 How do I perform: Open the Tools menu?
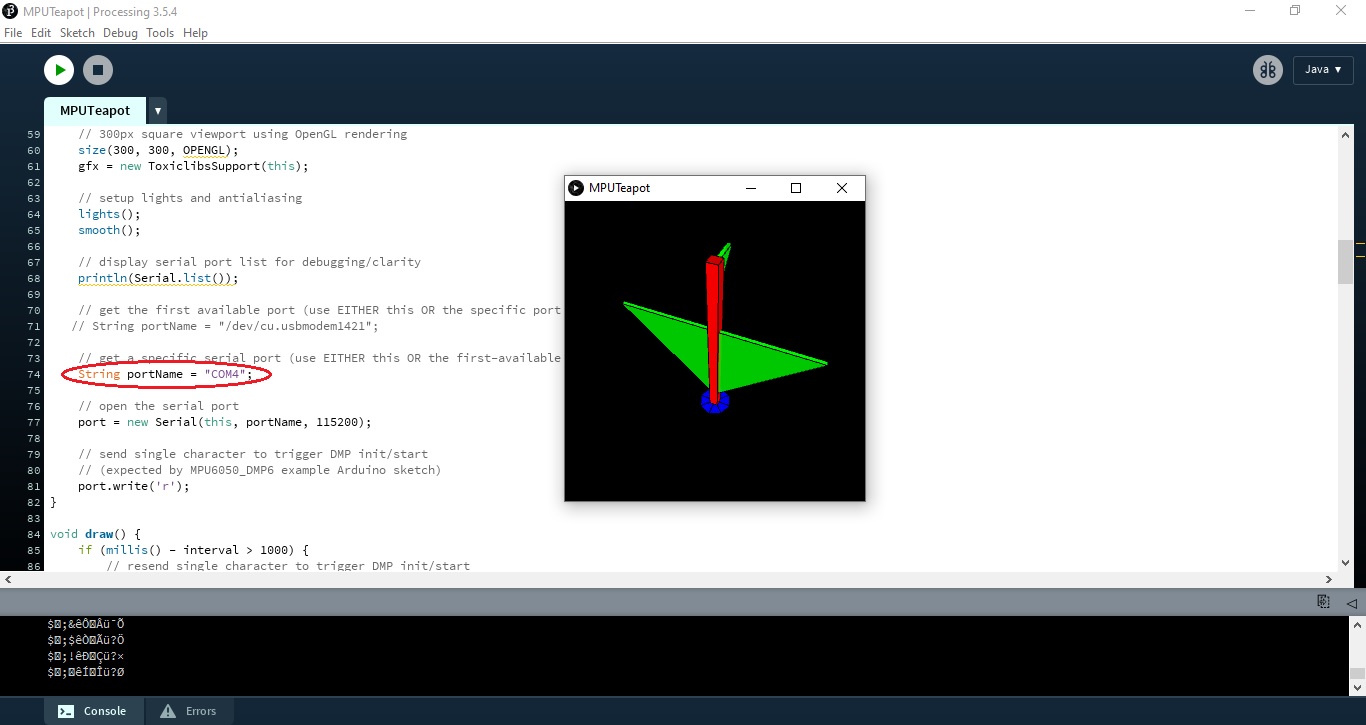point(160,32)
